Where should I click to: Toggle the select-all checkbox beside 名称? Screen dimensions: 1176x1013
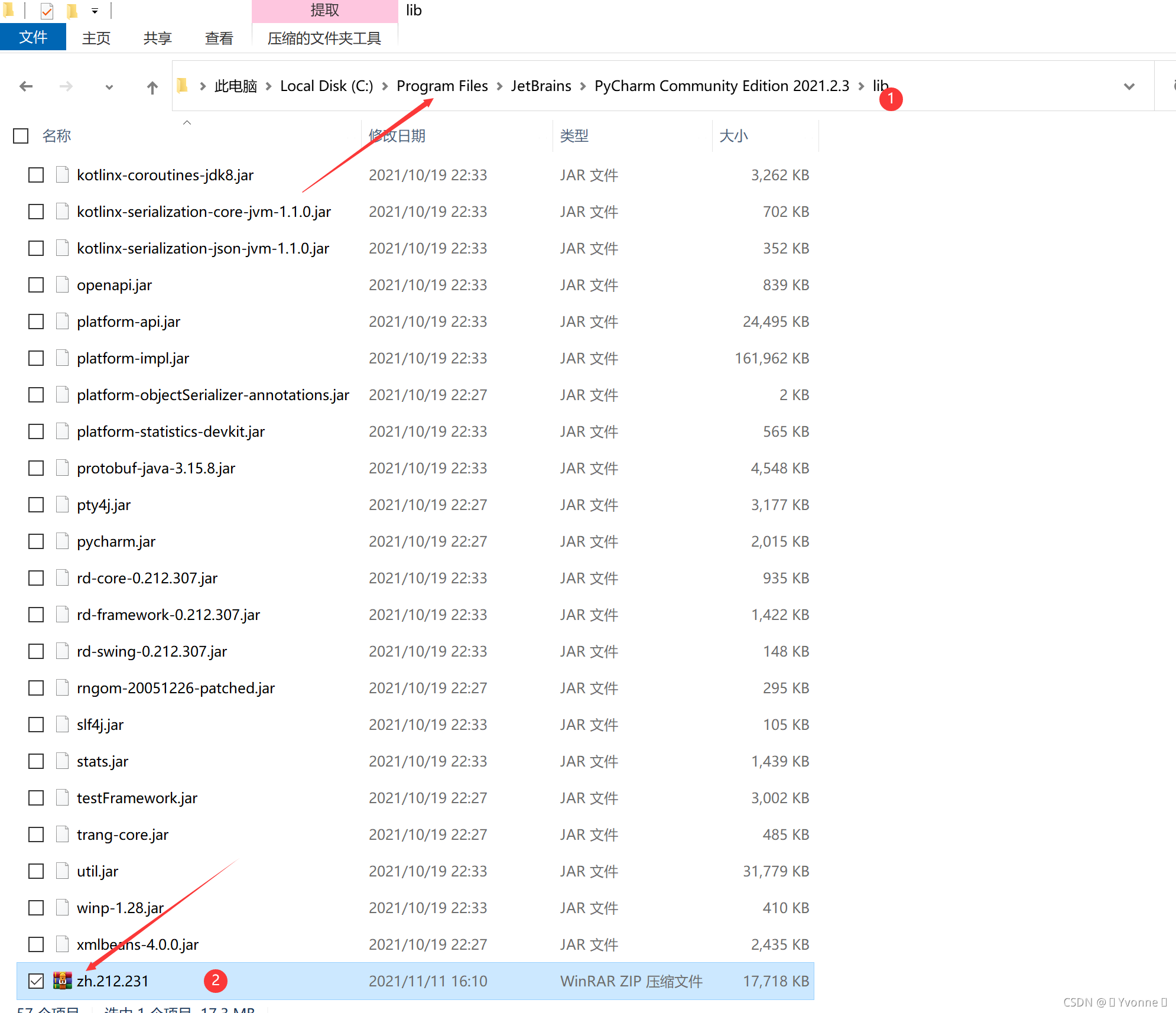(x=21, y=136)
